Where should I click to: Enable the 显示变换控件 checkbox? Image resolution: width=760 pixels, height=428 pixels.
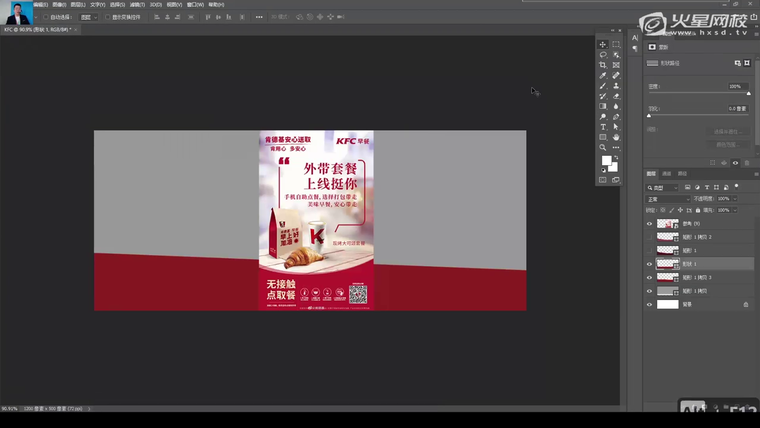pyautogui.click(x=108, y=17)
